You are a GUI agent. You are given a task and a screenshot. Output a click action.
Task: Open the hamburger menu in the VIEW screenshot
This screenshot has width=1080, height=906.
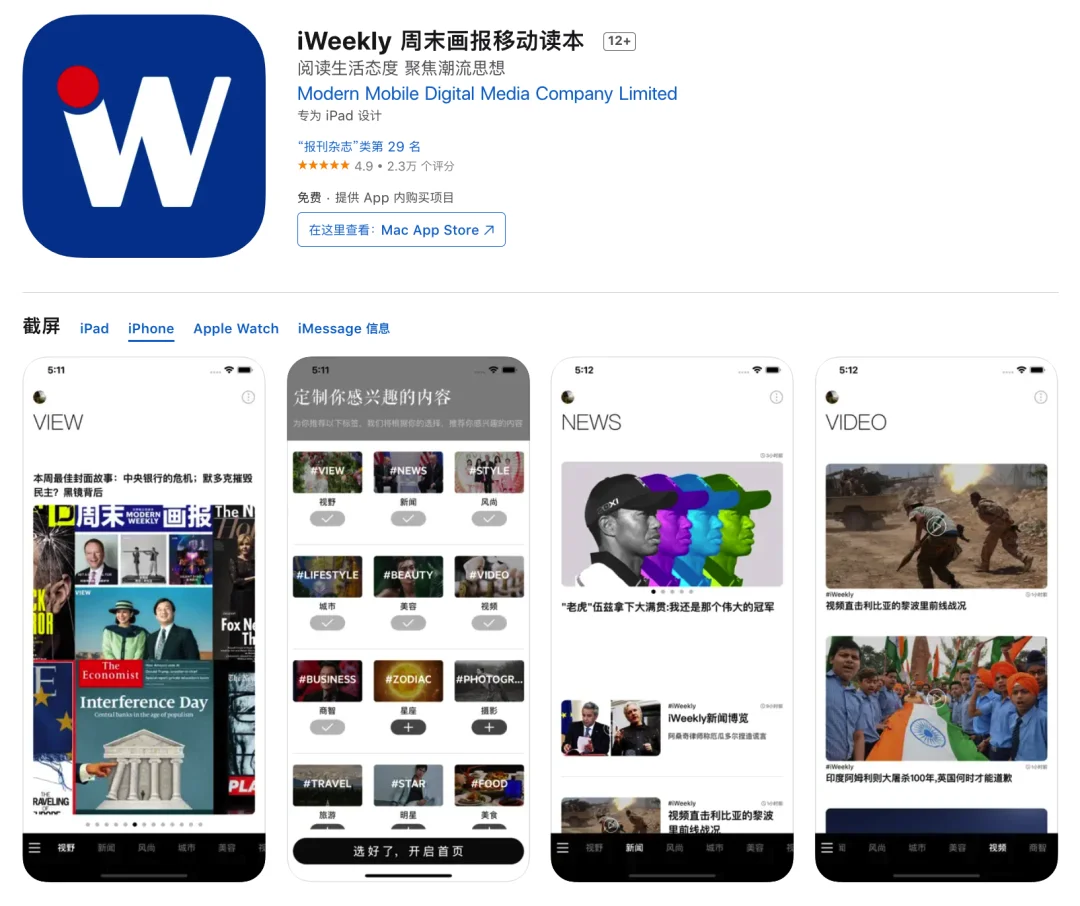point(34,845)
